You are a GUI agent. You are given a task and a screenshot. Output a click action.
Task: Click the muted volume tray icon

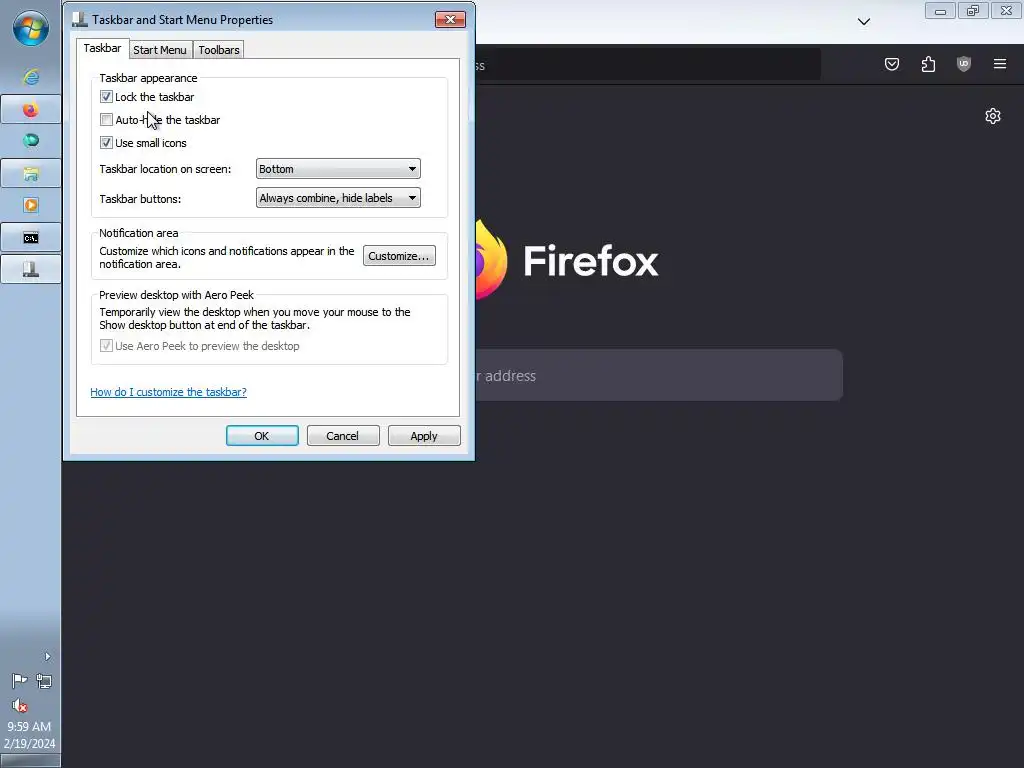[19, 706]
